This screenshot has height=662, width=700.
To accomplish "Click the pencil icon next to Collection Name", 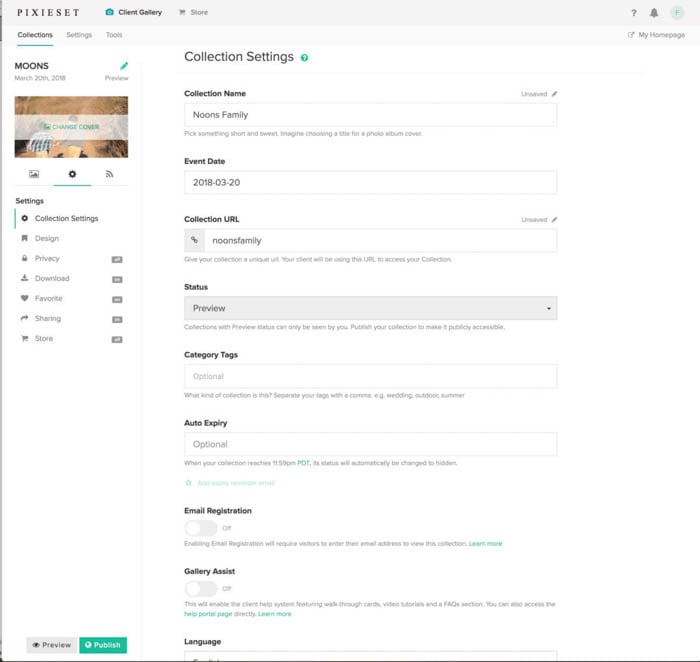I will point(554,94).
